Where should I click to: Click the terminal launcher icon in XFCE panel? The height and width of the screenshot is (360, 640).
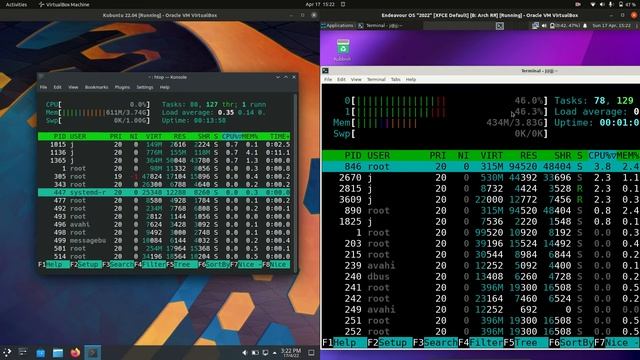point(500,26)
